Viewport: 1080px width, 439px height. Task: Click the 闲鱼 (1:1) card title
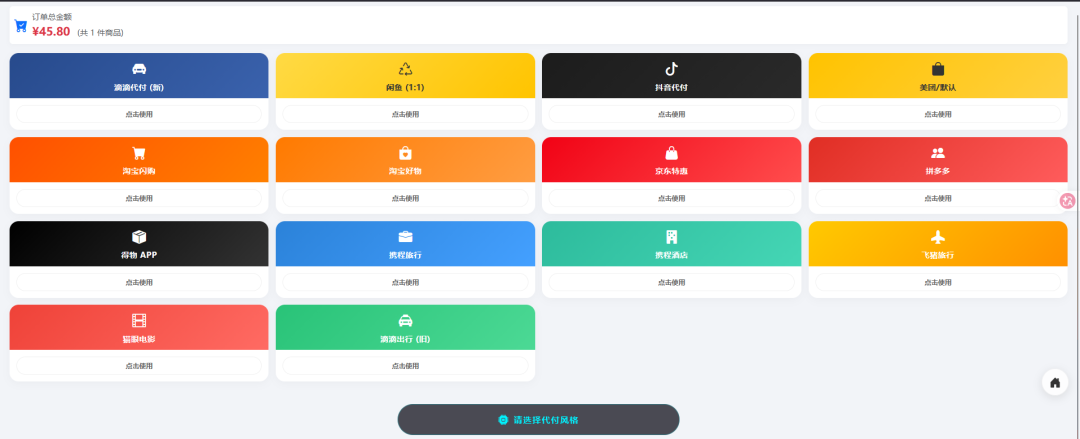(x=405, y=88)
